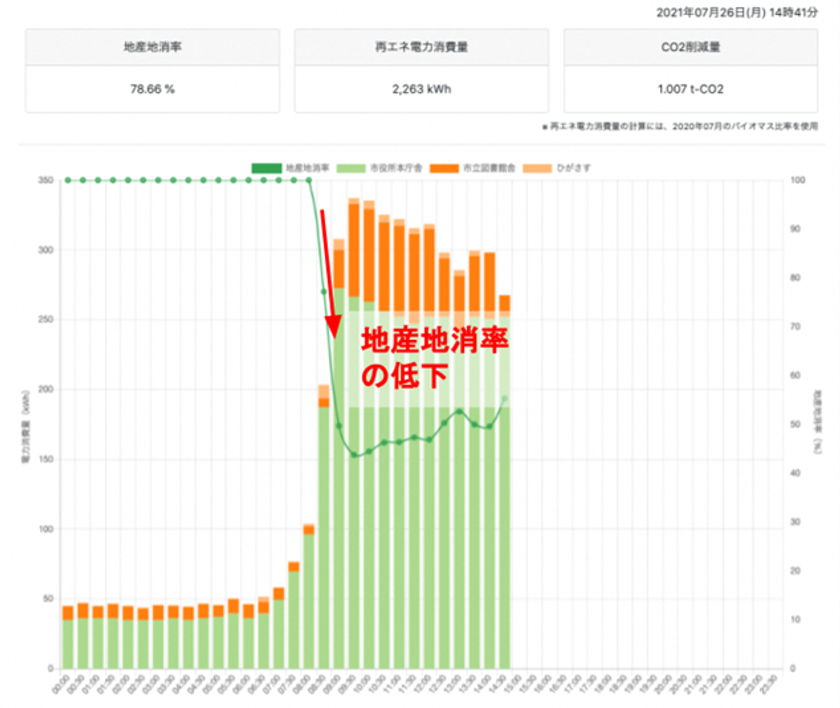Click the tallest stacked bar at 09:30
The image size is (840, 708).
pos(354,433)
